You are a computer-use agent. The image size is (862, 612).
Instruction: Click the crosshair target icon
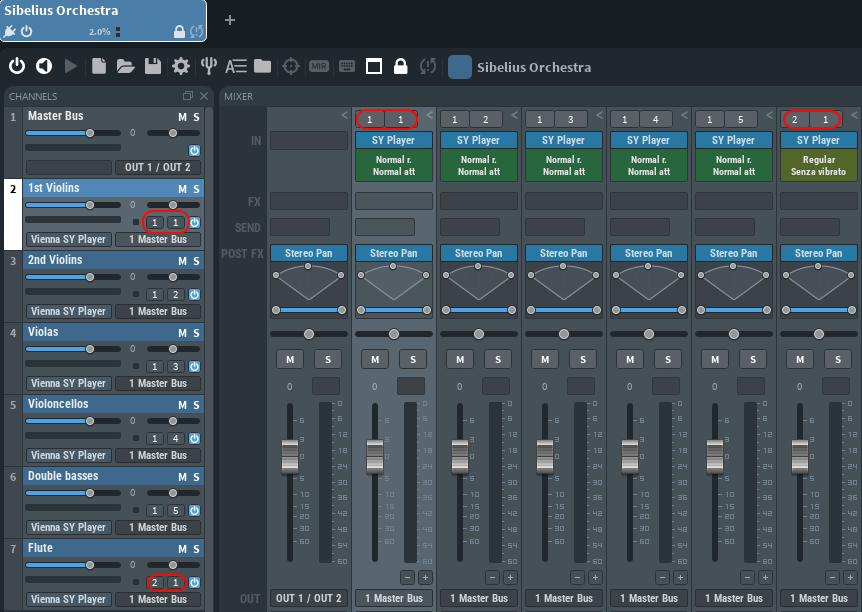click(x=291, y=67)
